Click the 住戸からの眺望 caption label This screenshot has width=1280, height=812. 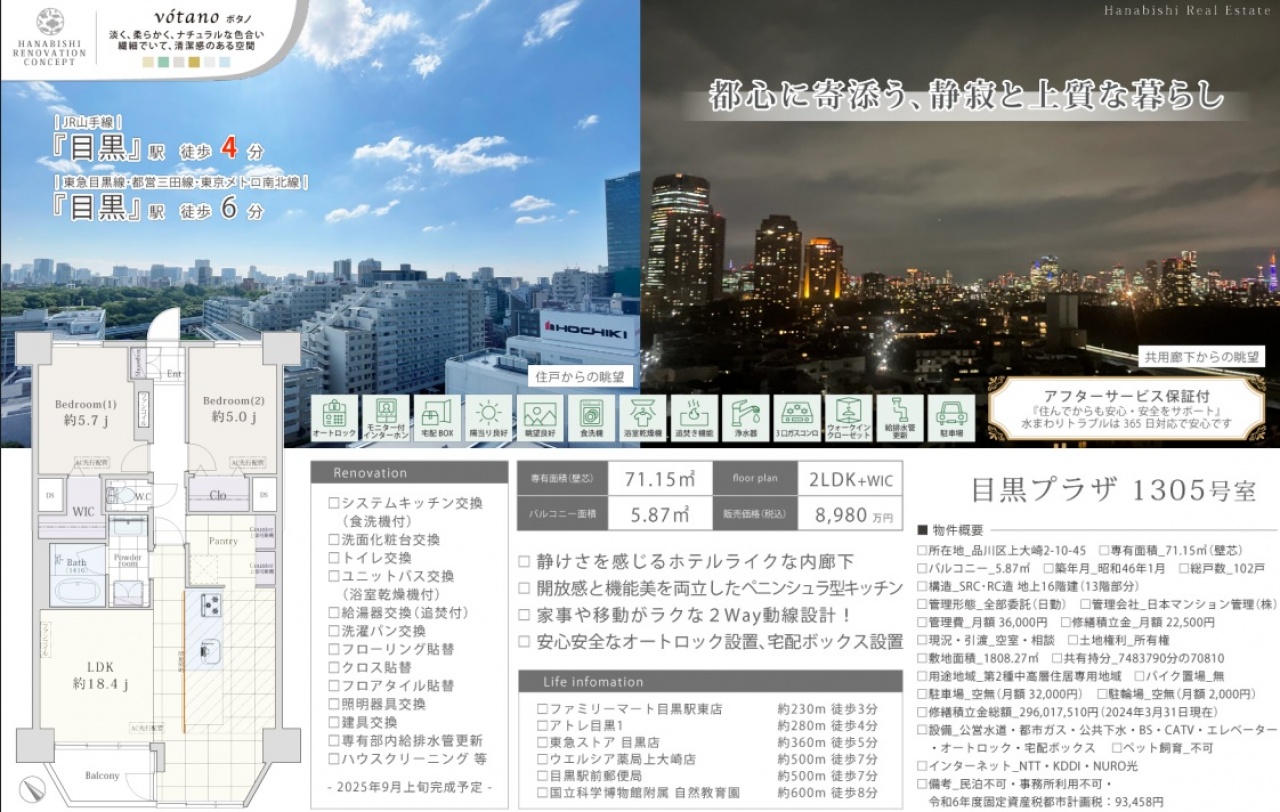pos(579,377)
